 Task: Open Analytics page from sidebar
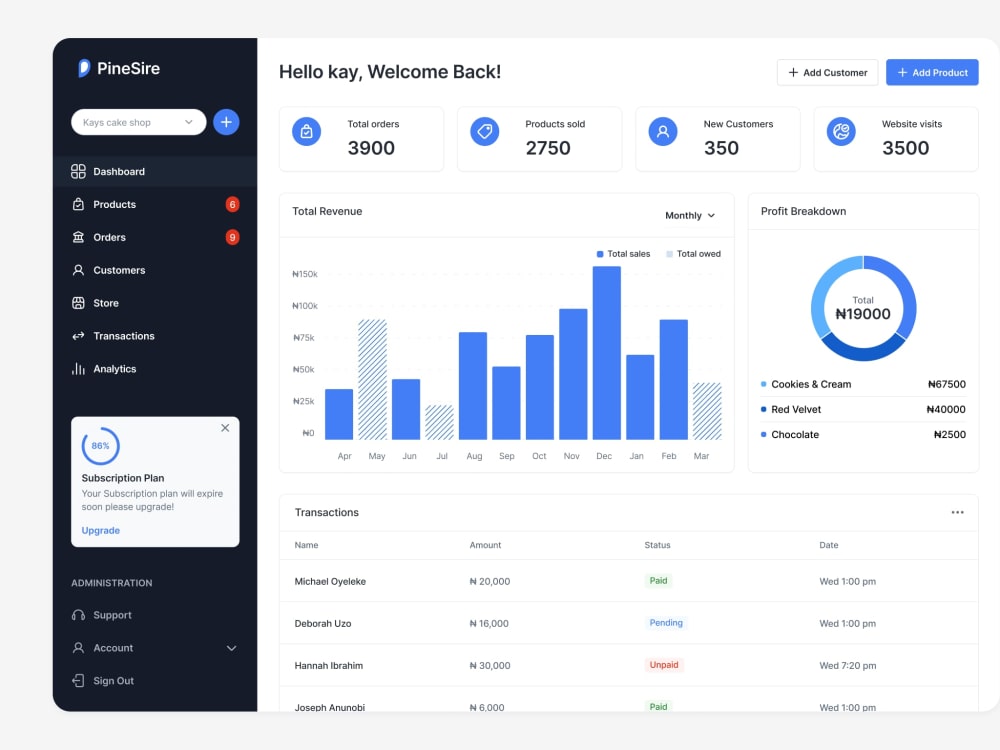coord(155,369)
